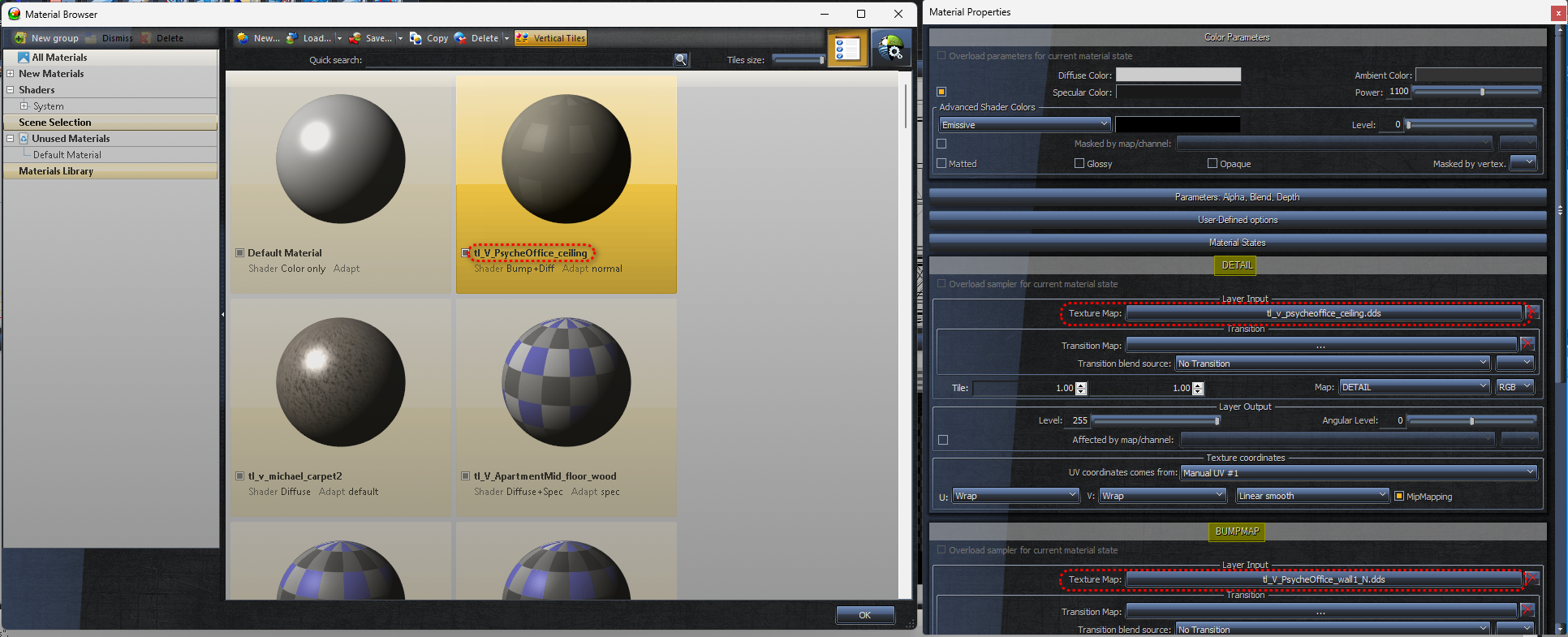This screenshot has height=637, width=1568.
Task: Select Materials Library in the sidebar
Action: click(56, 171)
